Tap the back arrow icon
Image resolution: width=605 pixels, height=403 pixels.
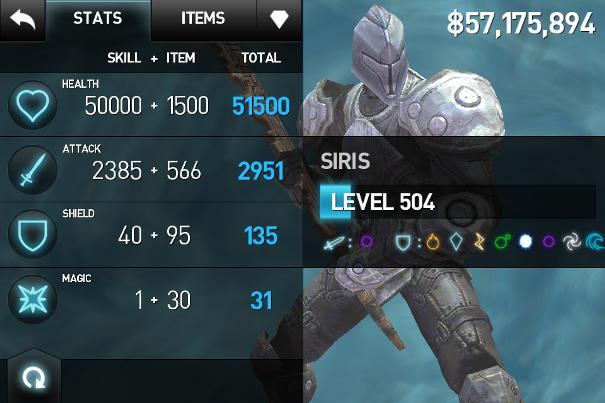tap(22, 19)
